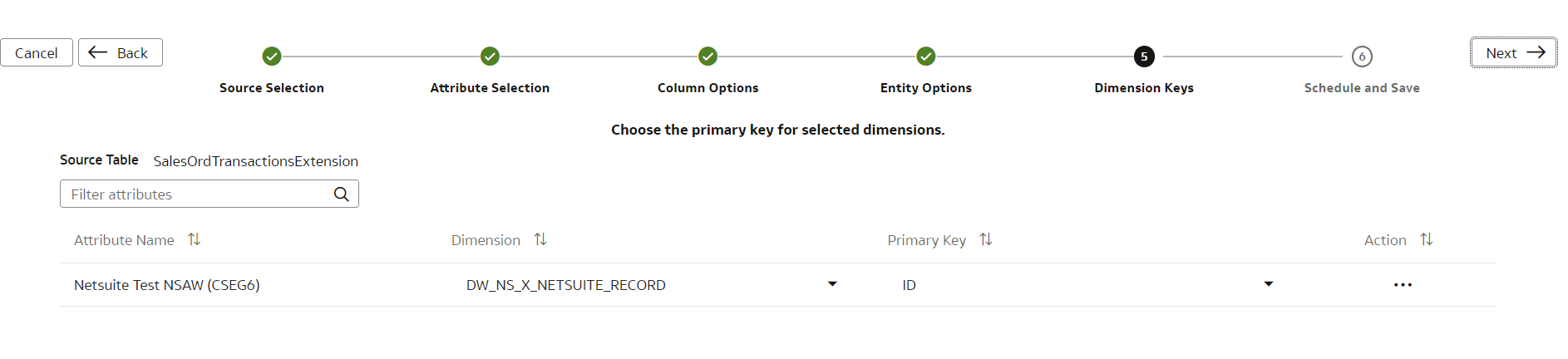Viewport: 1568px width, 359px height.
Task: Sort the Action column
Action: 1427,239
